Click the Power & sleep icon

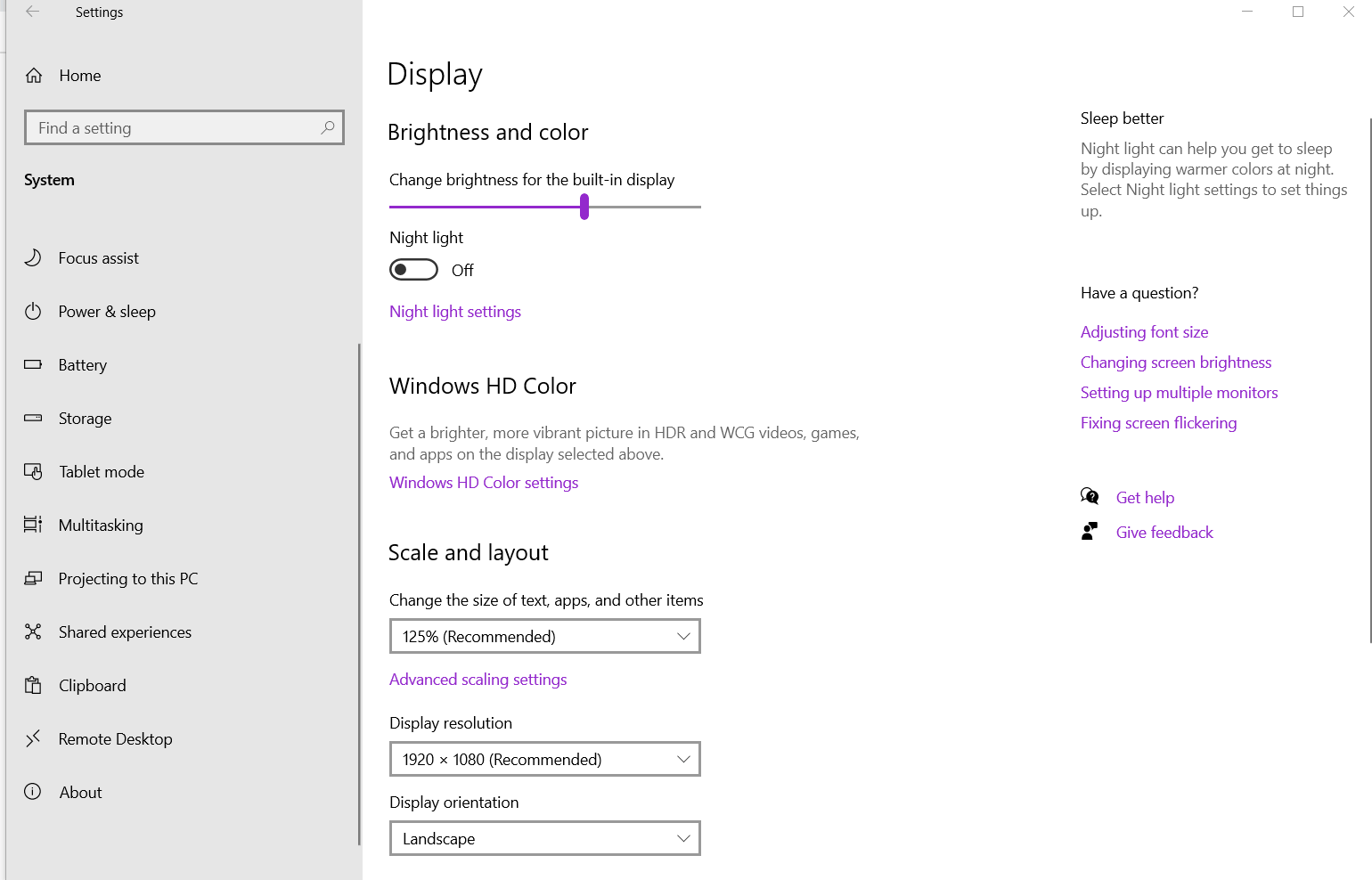click(x=33, y=311)
